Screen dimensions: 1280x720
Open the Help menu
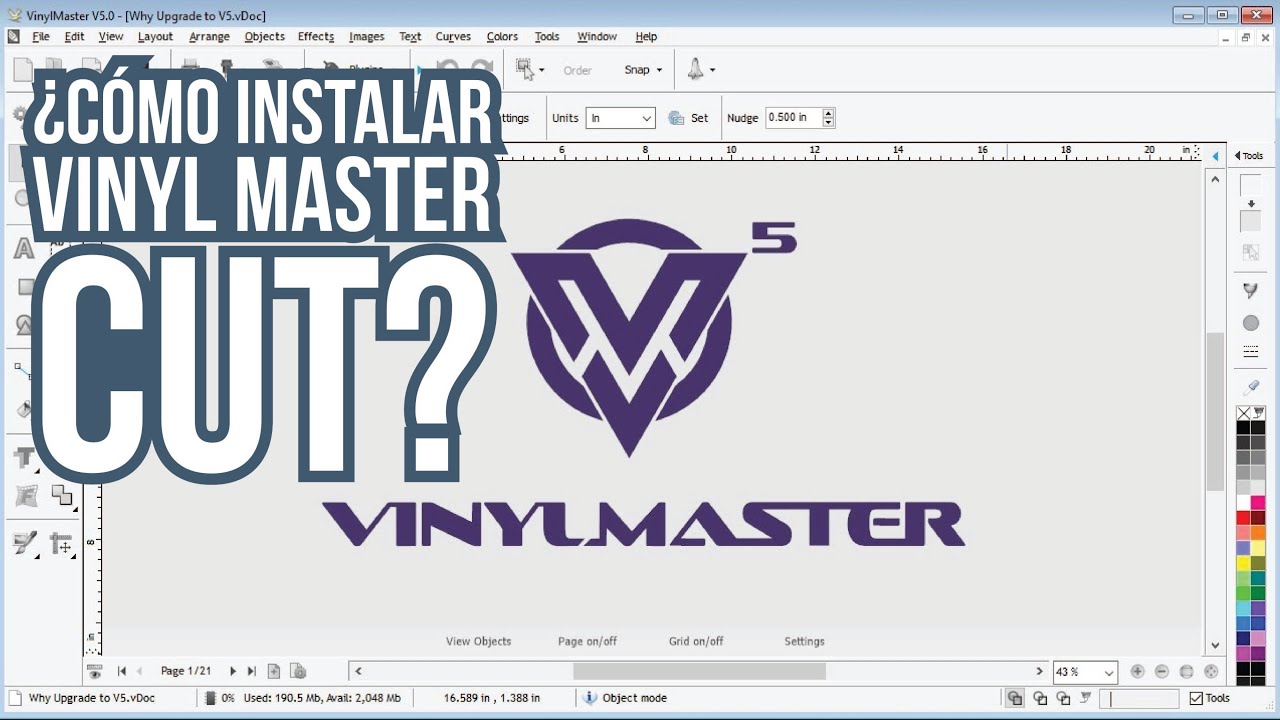(x=646, y=36)
